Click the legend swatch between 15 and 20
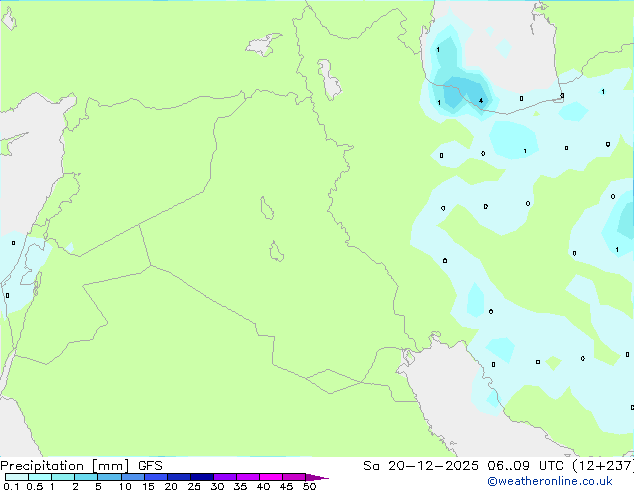 [156, 477]
